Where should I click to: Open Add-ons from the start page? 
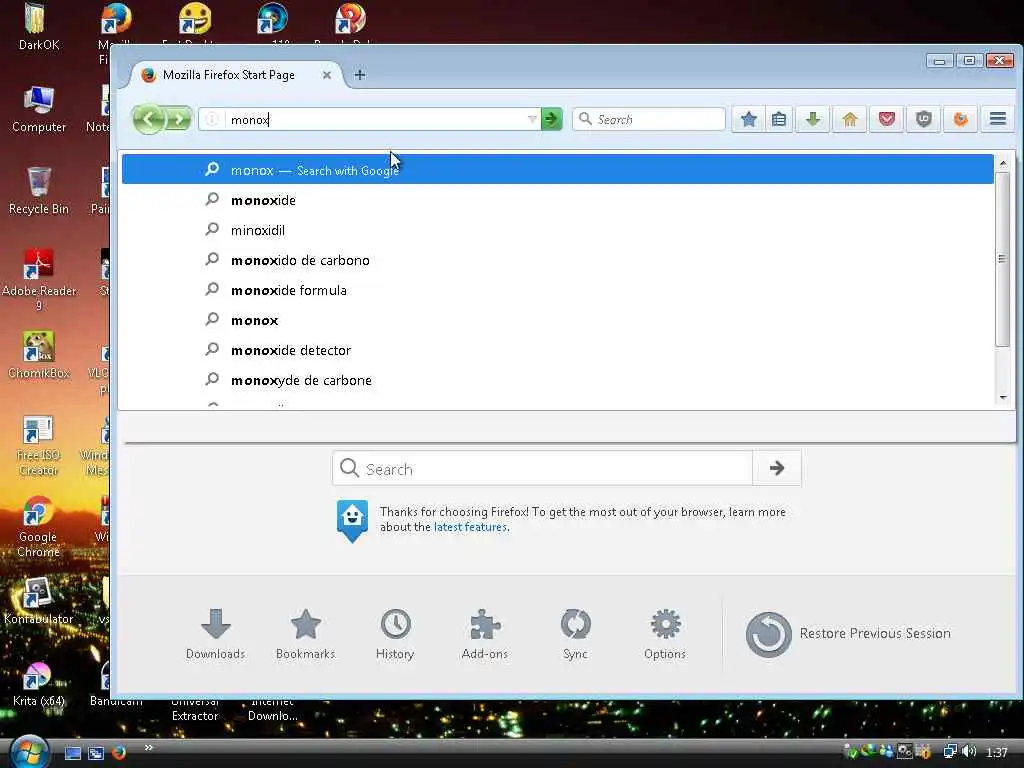tap(485, 634)
